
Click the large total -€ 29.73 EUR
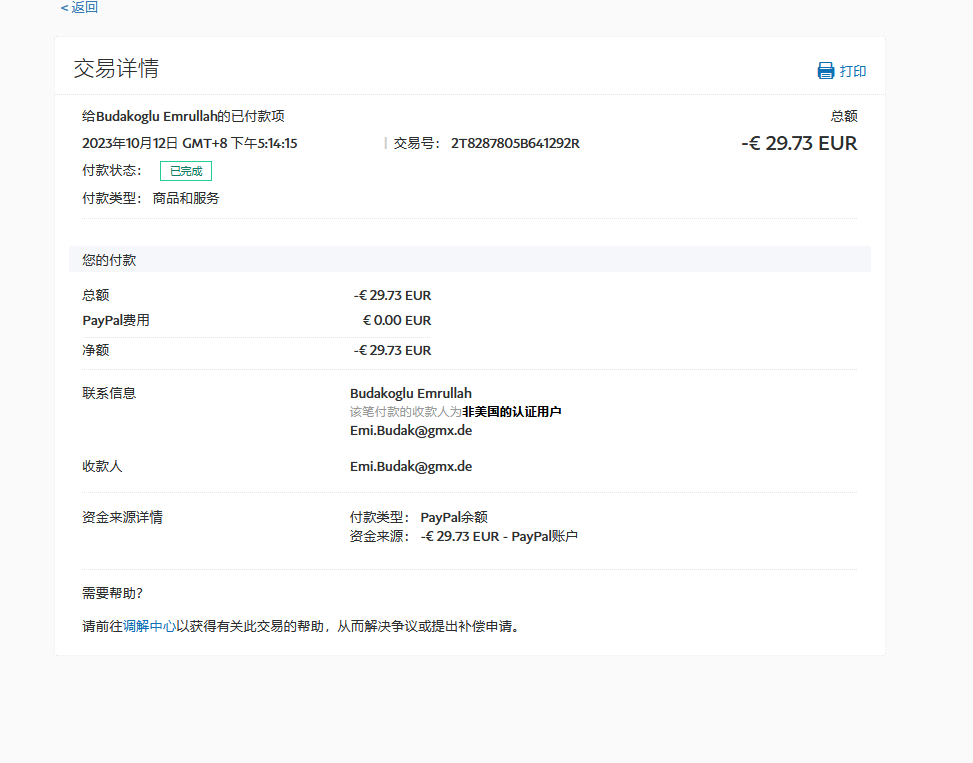[799, 143]
